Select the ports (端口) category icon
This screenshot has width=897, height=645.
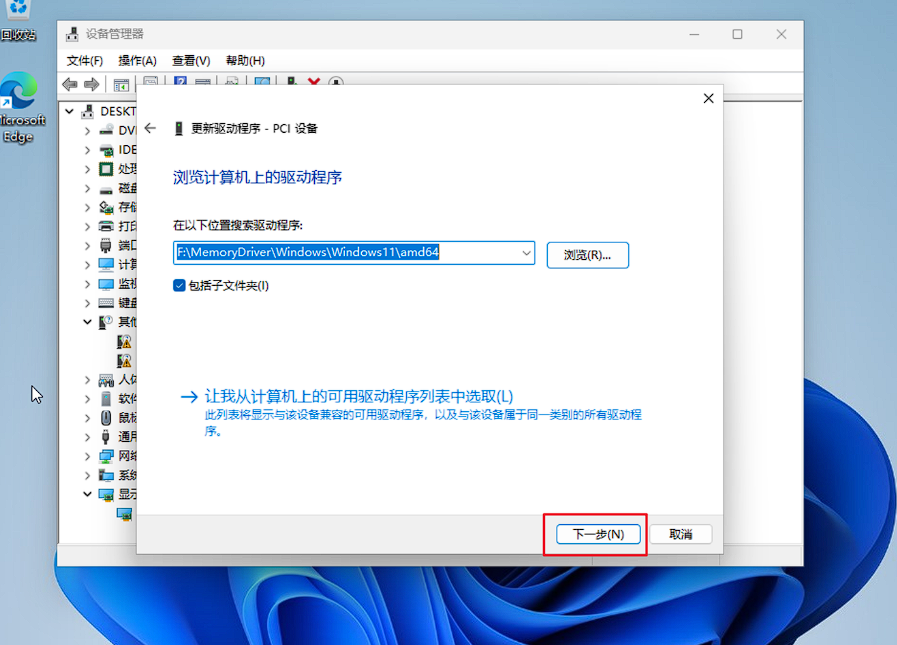click(x=106, y=246)
